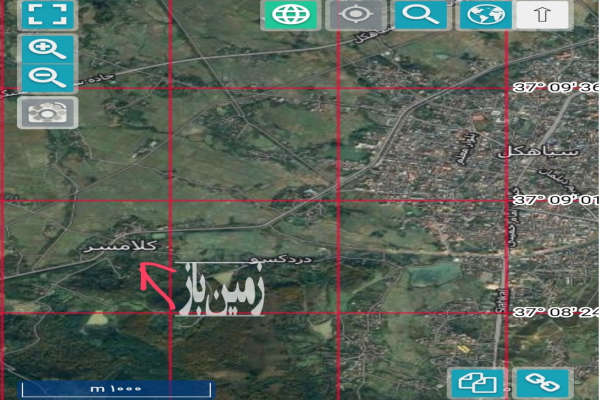Take a map snapshot with camera icon
Viewport: 600px width, 400px height.
[x=48, y=112]
